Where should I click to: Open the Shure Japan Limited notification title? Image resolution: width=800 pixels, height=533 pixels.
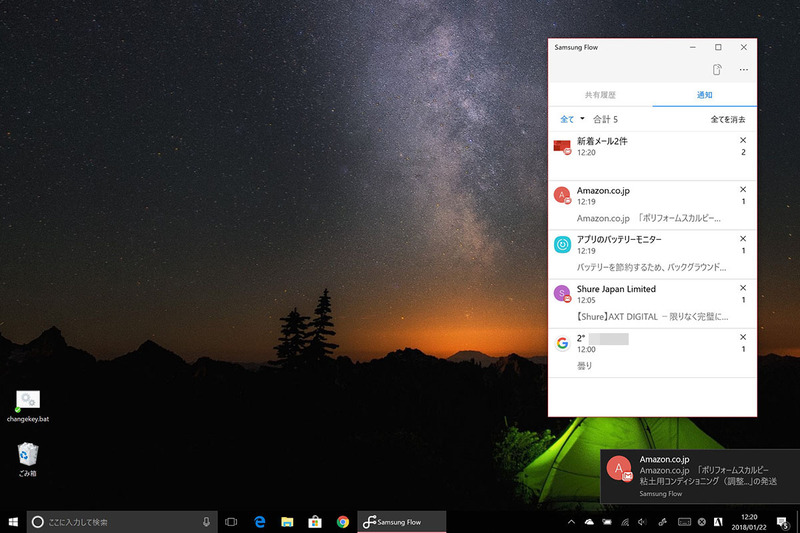coord(616,289)
